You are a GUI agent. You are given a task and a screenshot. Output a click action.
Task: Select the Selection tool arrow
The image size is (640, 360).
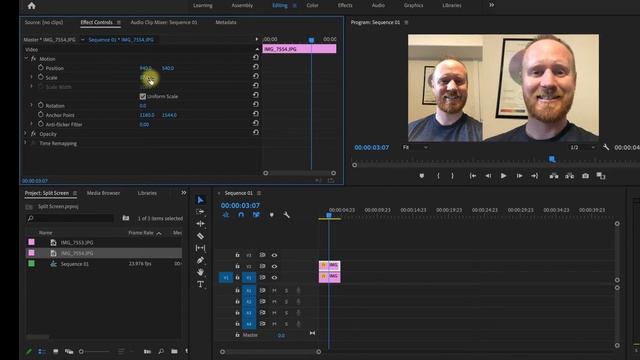coord(200,200)
